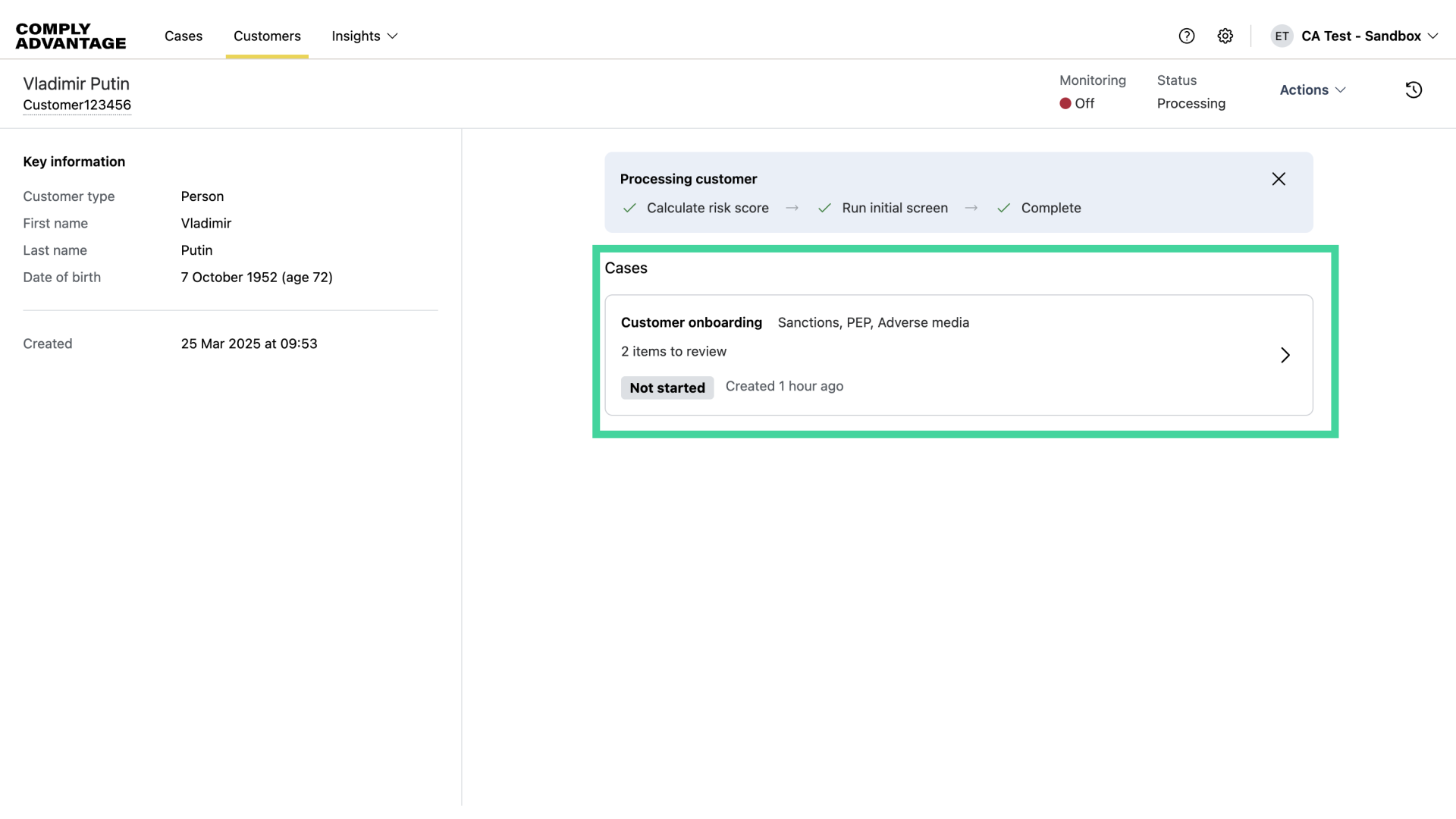
Task: Click the ET user avatar
Action: (1282, 36)
